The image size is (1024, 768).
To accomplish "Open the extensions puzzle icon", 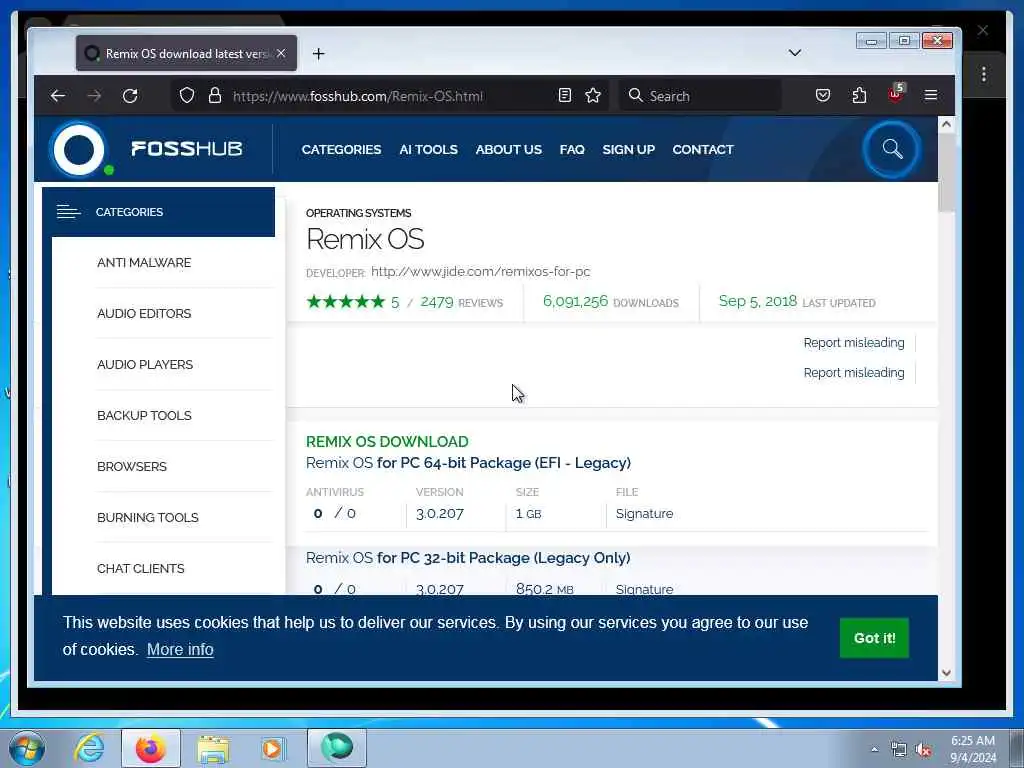I will click(859, 96).
